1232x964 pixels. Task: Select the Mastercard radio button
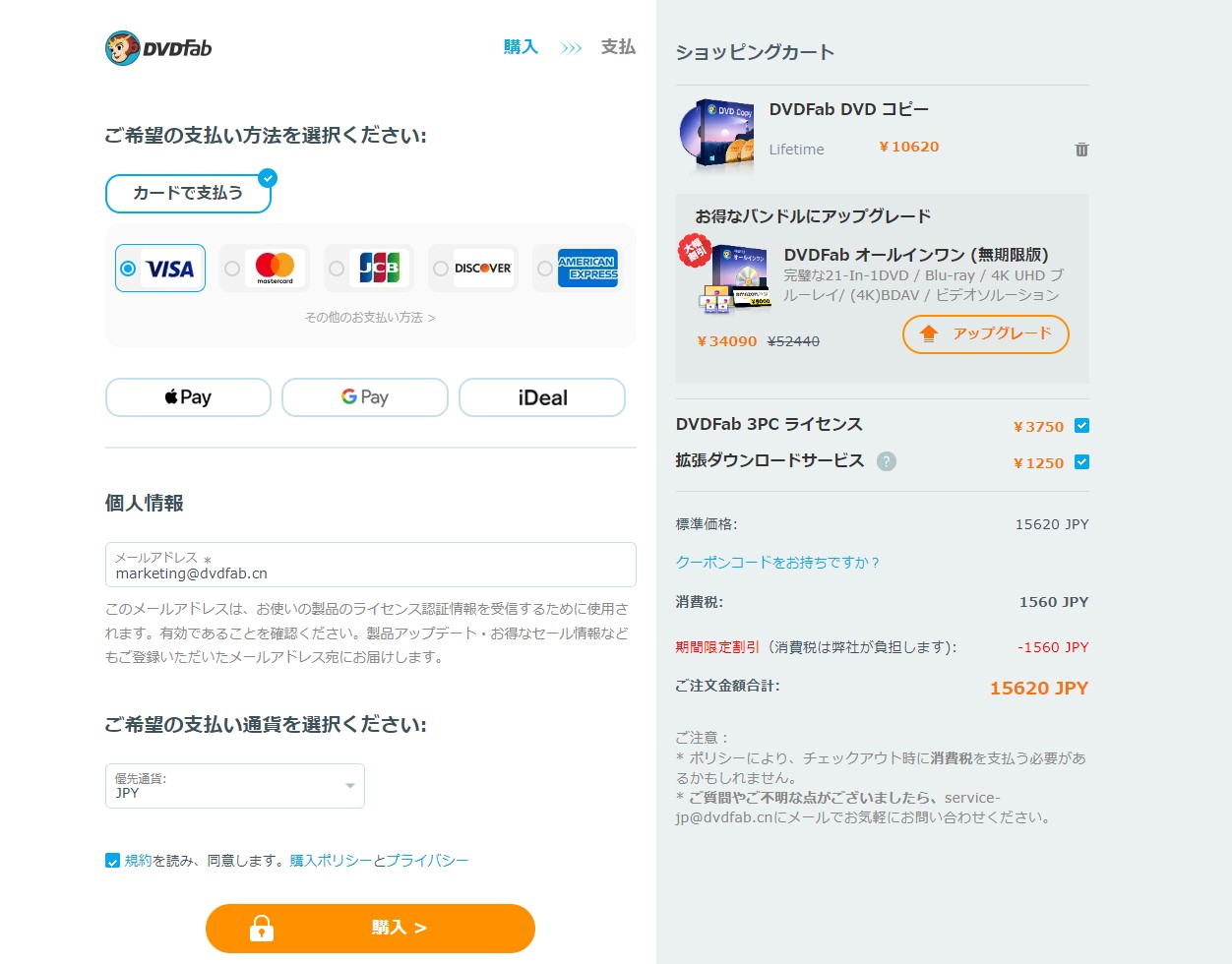(x=232, y=269)
